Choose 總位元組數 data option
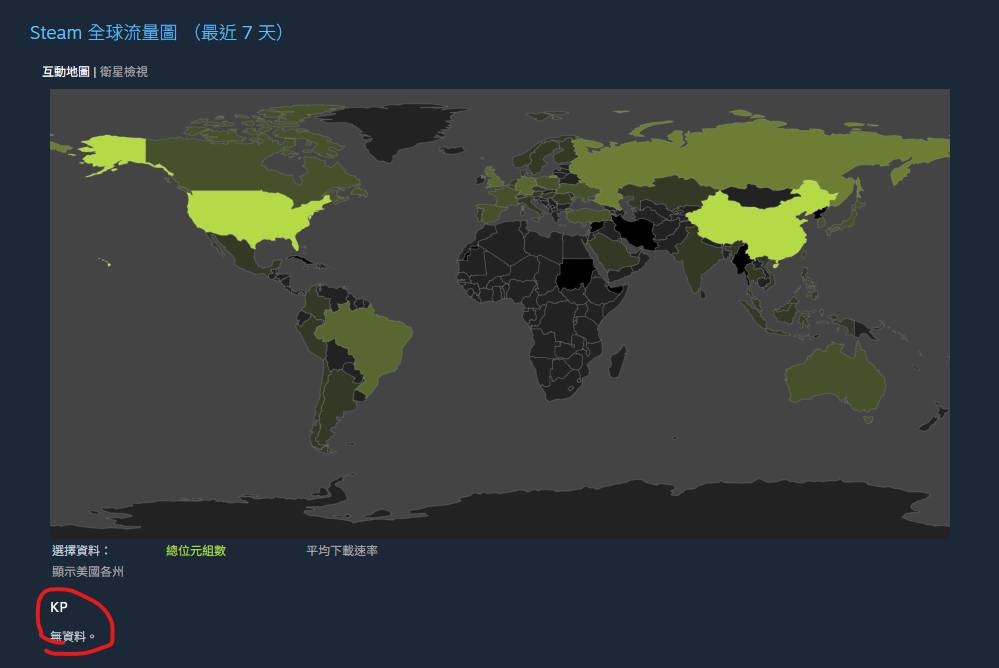Screen dimensions: 999x668 point(196,551)
